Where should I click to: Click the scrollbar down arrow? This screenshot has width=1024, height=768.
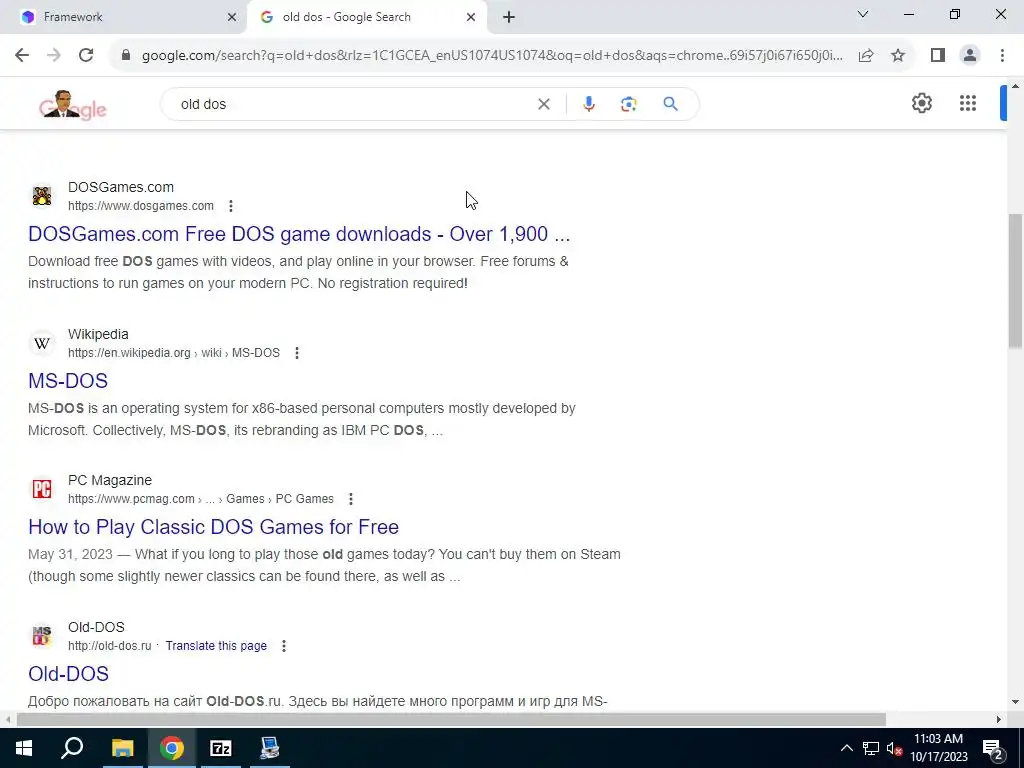tap(1016, 703)
